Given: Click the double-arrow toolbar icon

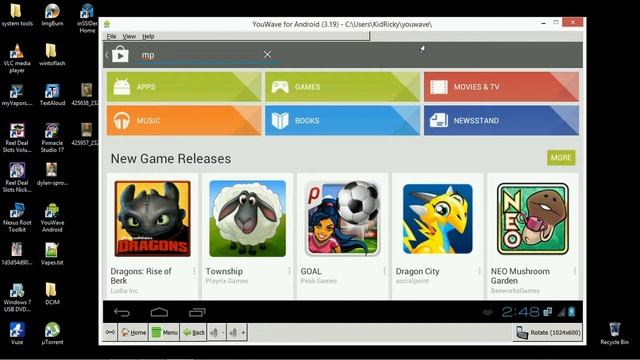Looking at the screenshot, I should pos(110,332).
